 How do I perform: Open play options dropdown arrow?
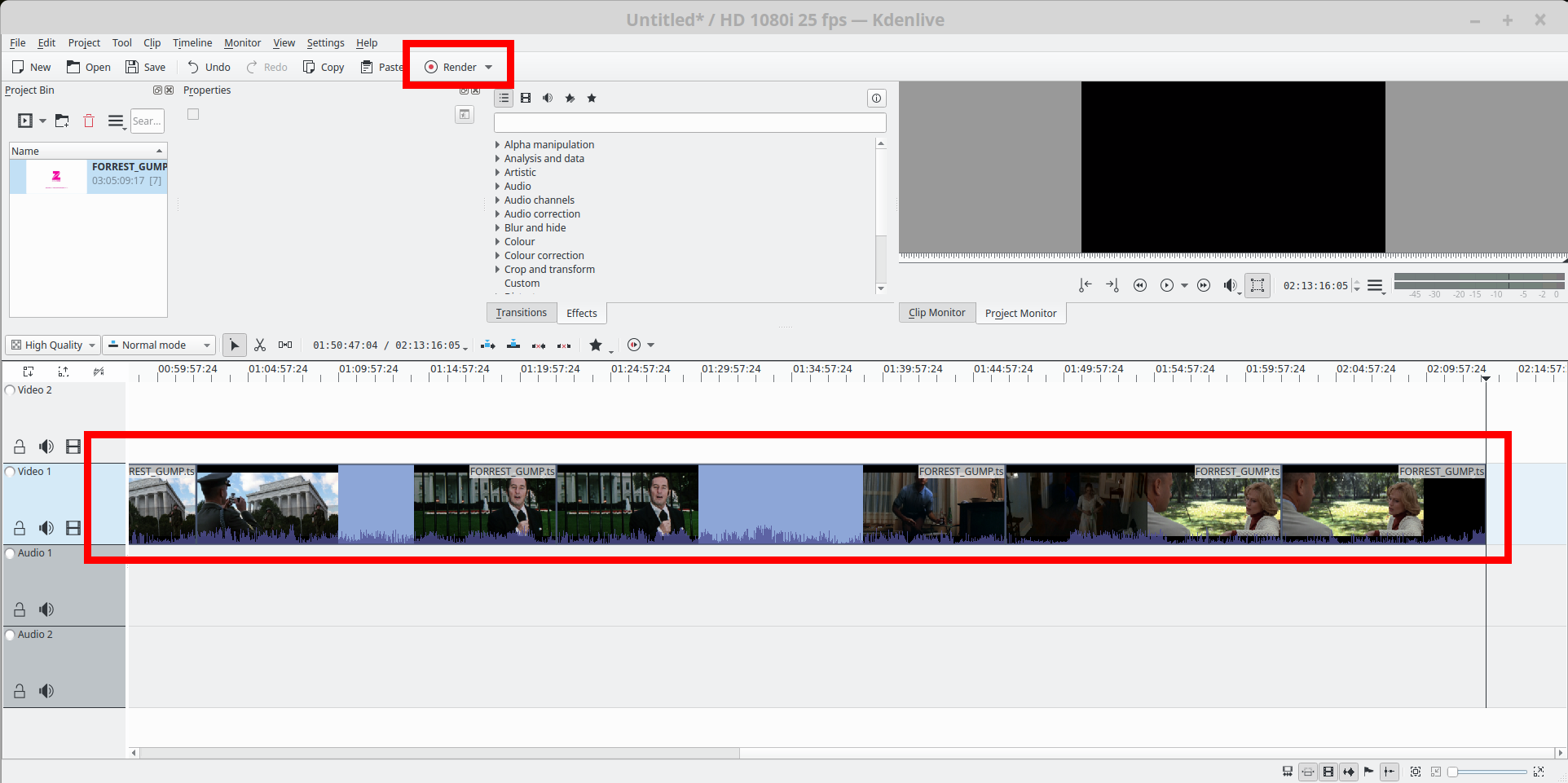(1184, 285)
